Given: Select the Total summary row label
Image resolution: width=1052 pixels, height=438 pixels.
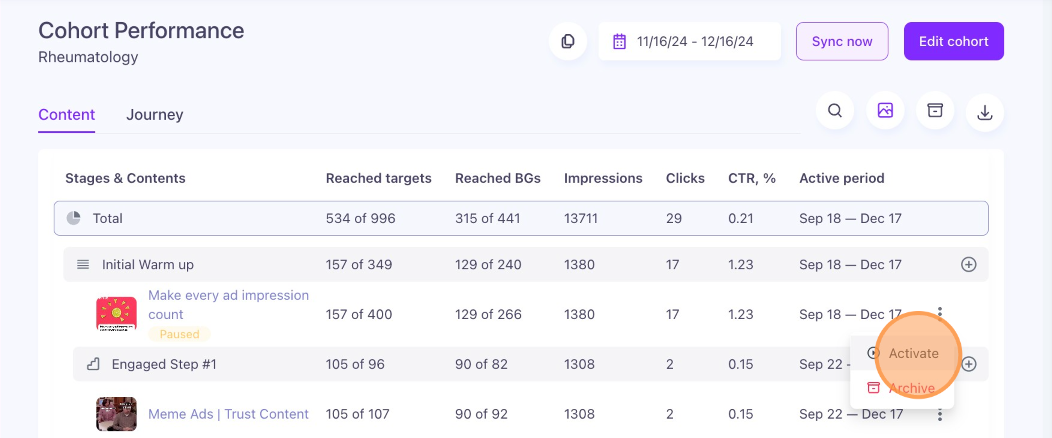Looking at the screenshot, I should [x=107, y=218].
